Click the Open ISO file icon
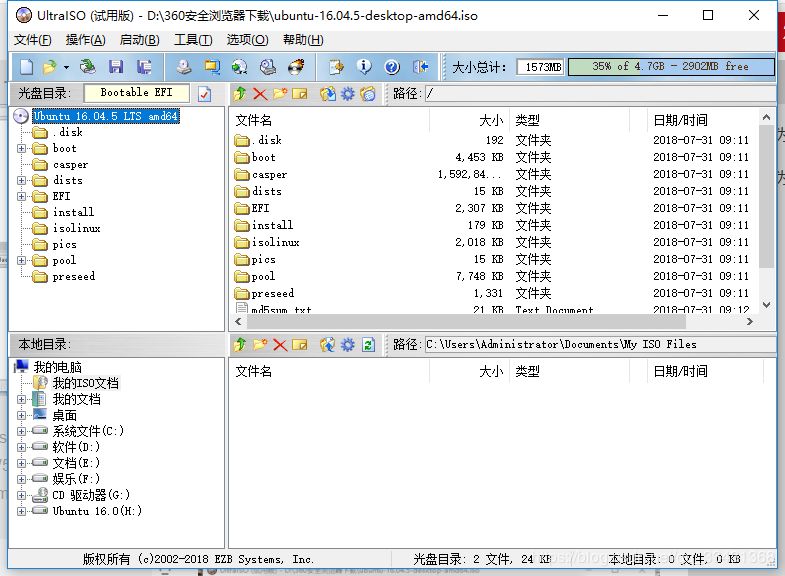Screen dimensions: 785x576 coord(50,67)
